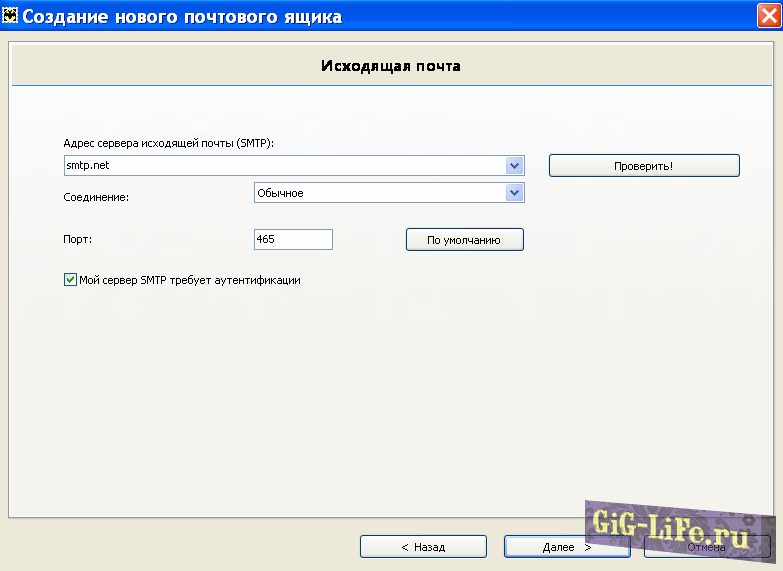Click inside the smtp.net server address field
The height and width of the screenshot is (571, 783).
click(280, 166)
